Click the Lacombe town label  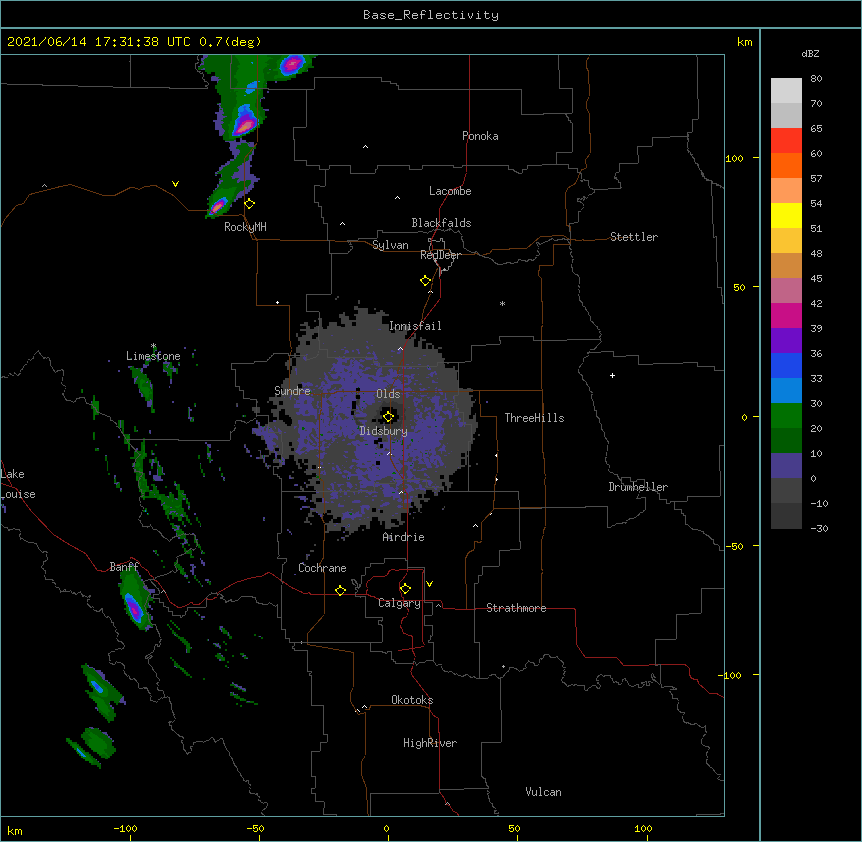tap(450, 191)
